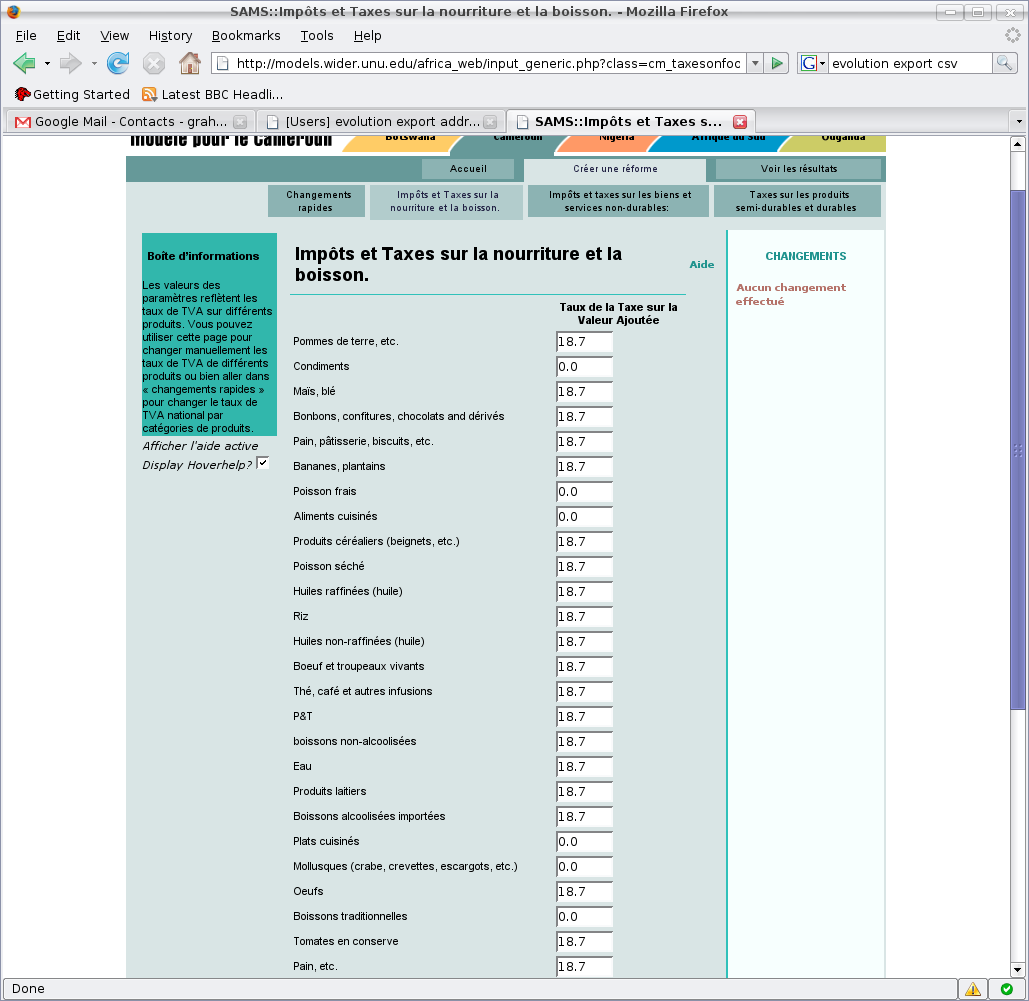Click the search magnifier icon
This screenshot has height=1001, width=1029.
click(x=1004, y=64)
